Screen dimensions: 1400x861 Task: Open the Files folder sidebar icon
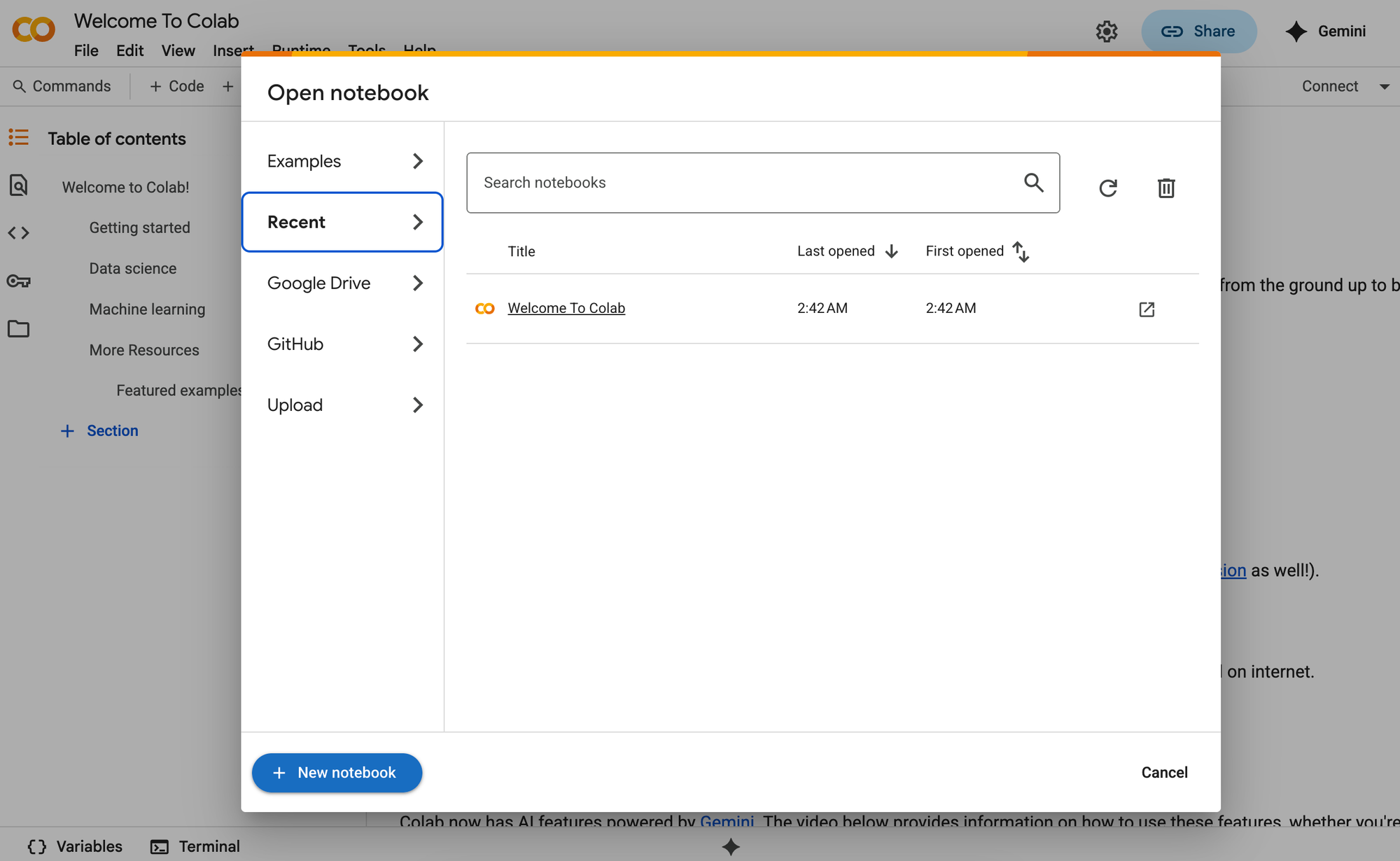click(x=19, y=328)
